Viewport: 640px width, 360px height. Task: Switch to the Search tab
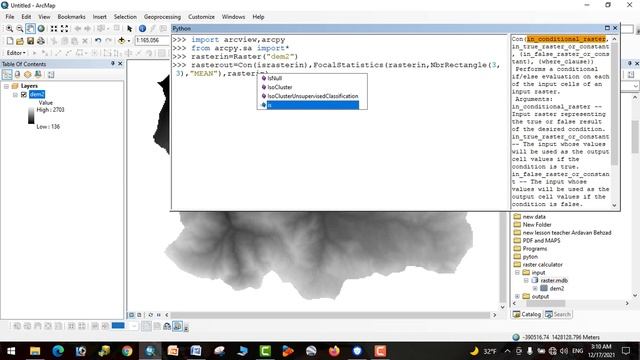coord(558,314)
